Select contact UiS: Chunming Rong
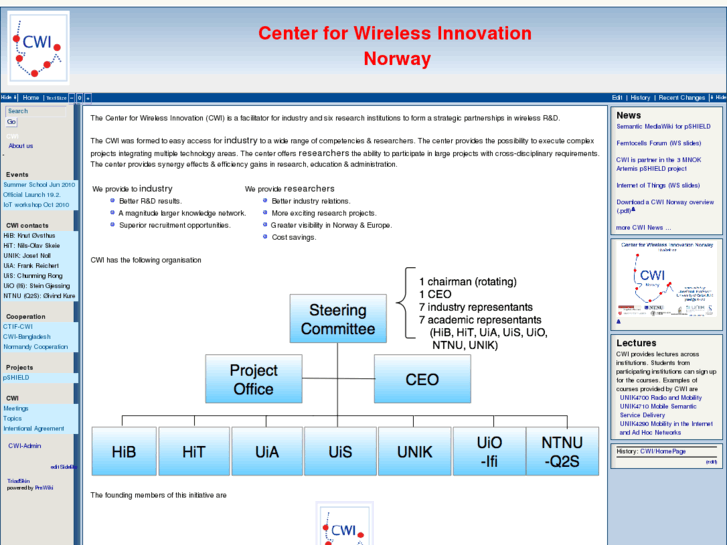 33,276
